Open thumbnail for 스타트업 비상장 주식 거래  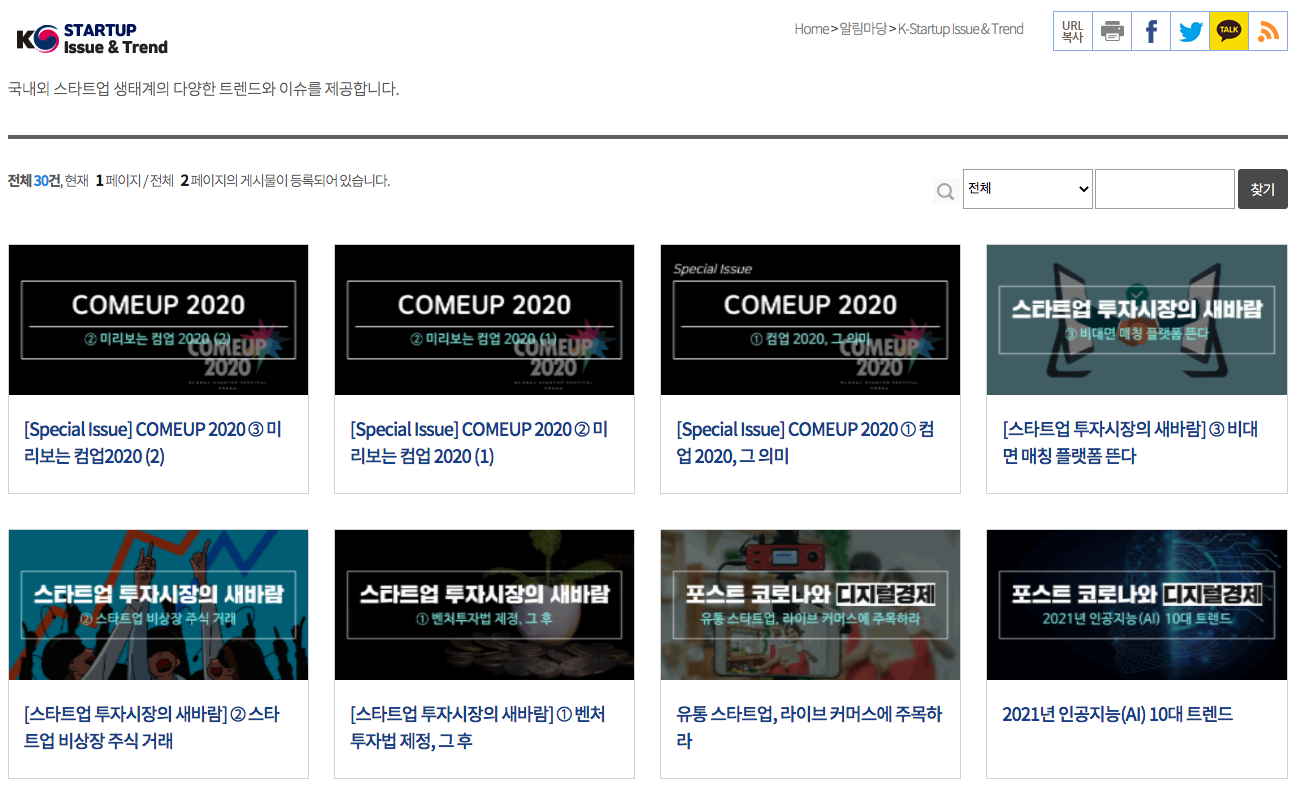pyautogui.click(x=158, y=605)
